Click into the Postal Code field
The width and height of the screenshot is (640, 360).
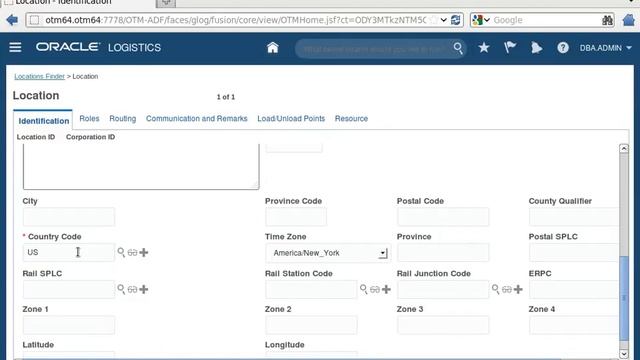442,217
